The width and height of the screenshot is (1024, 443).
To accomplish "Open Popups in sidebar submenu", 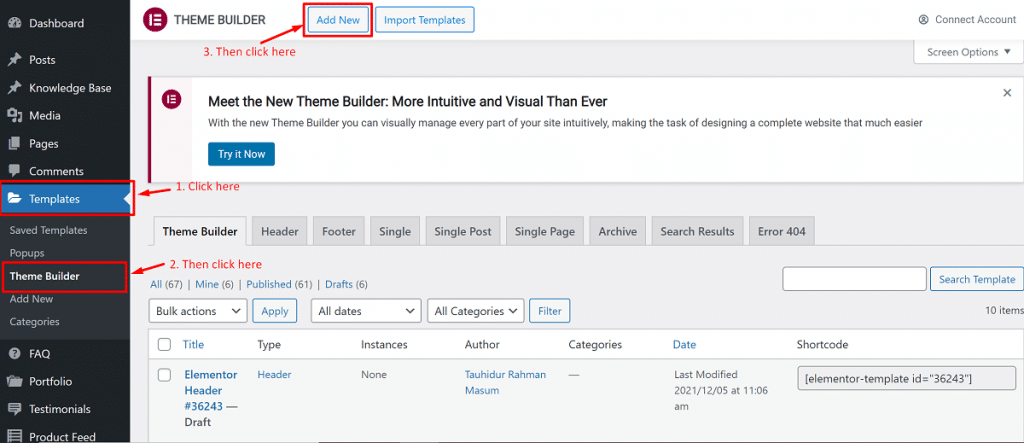I will 27,253.
